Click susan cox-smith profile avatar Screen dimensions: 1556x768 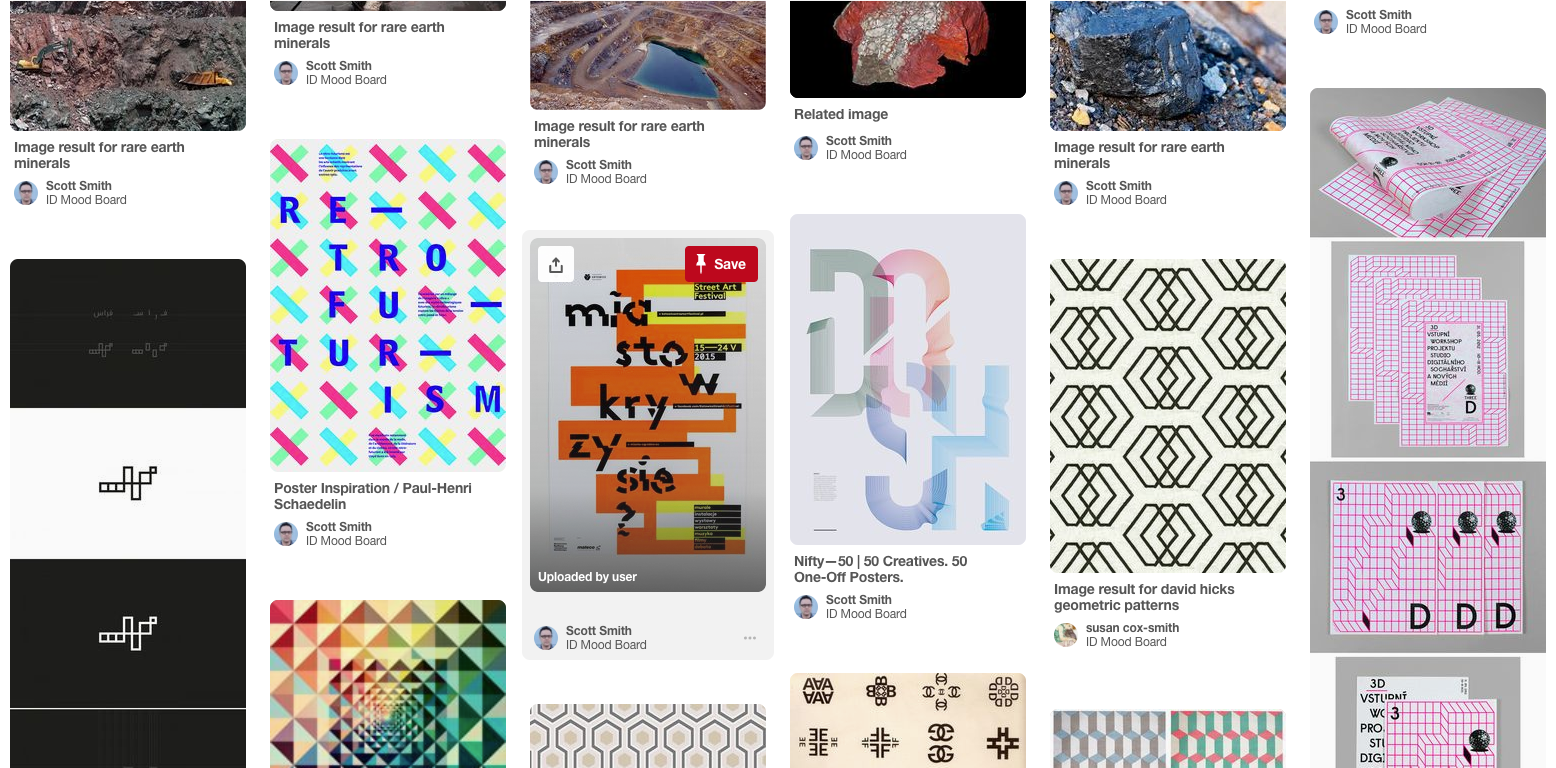pos(1066,635)
